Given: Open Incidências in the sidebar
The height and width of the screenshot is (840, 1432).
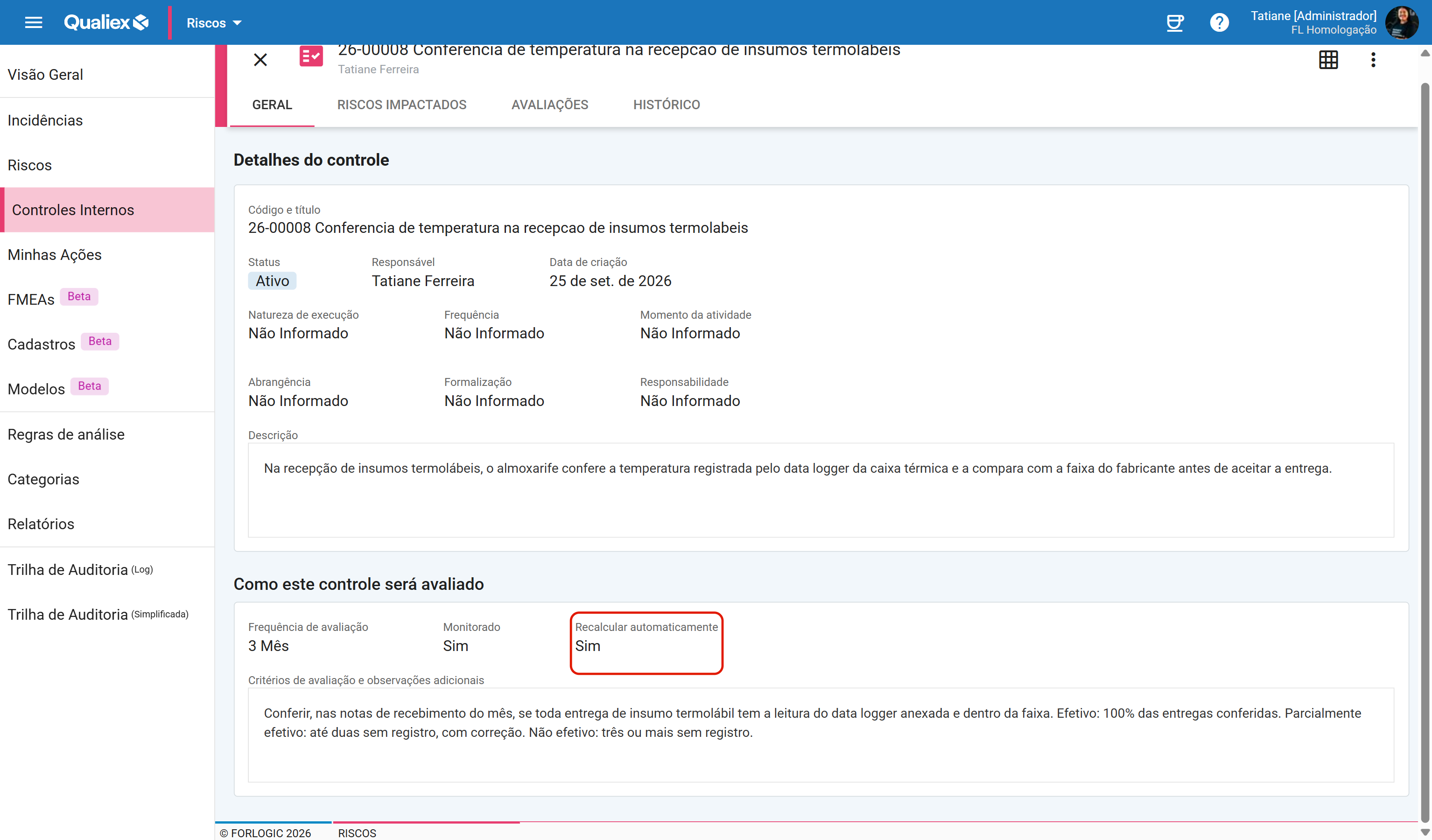Looking at the screenshot, I should pos(107,120).
